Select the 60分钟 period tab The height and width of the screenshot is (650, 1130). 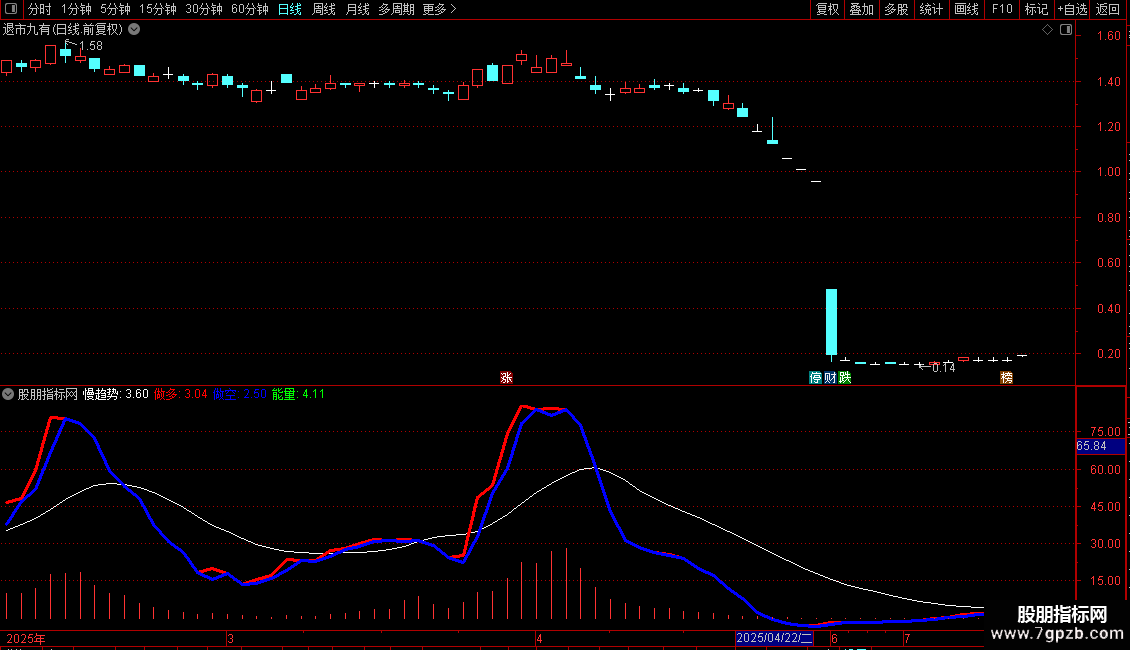[250, 9]
